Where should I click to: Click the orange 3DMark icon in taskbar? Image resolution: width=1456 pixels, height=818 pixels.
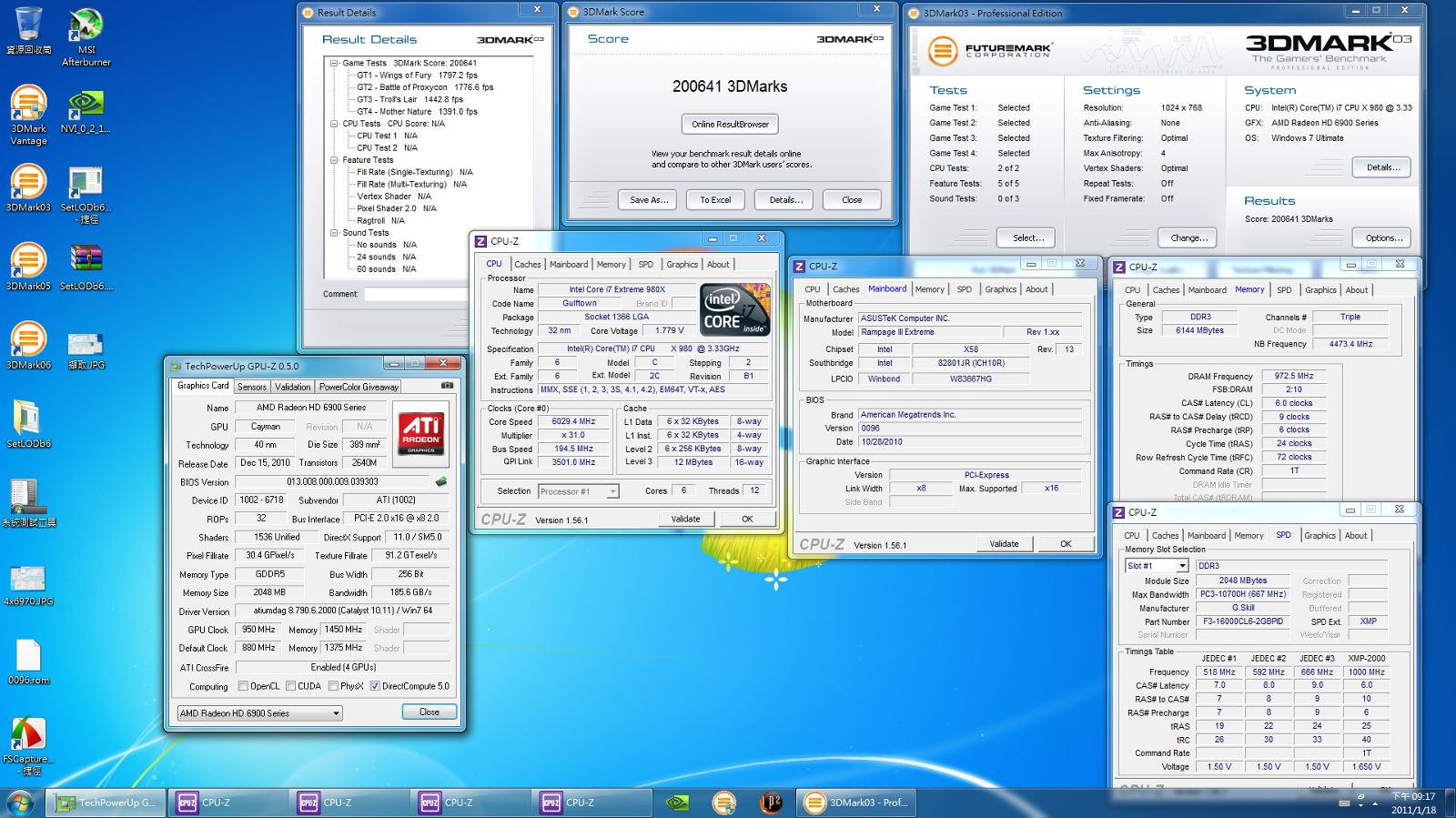724,803
